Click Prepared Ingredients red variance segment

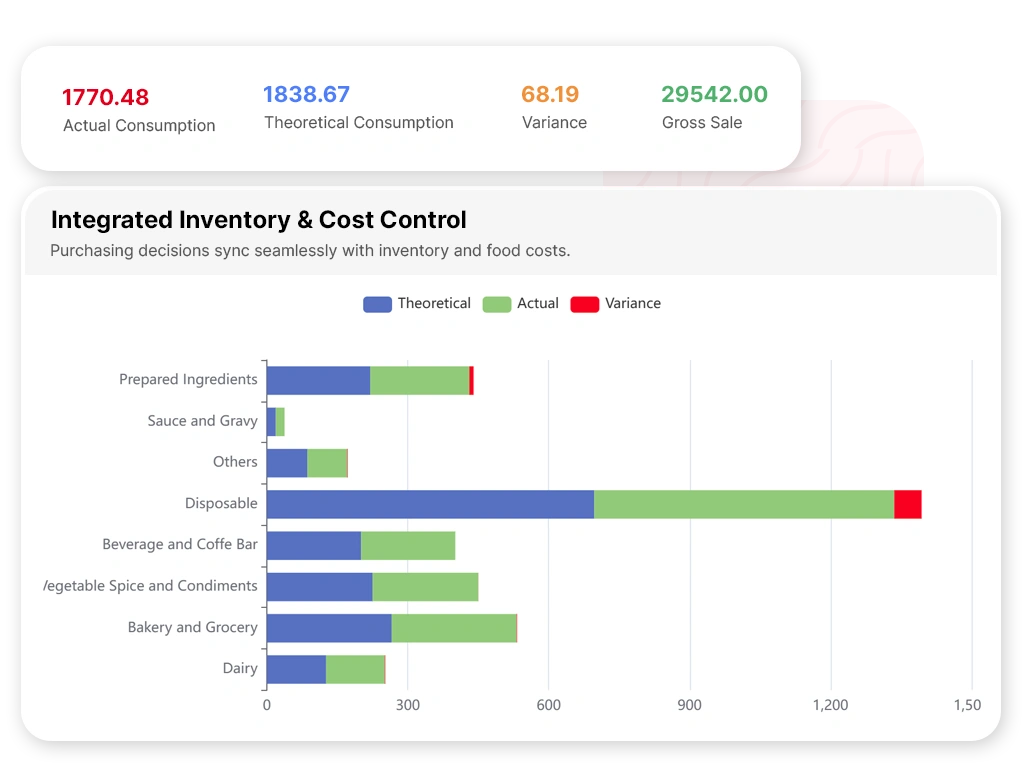pos(472,381)
